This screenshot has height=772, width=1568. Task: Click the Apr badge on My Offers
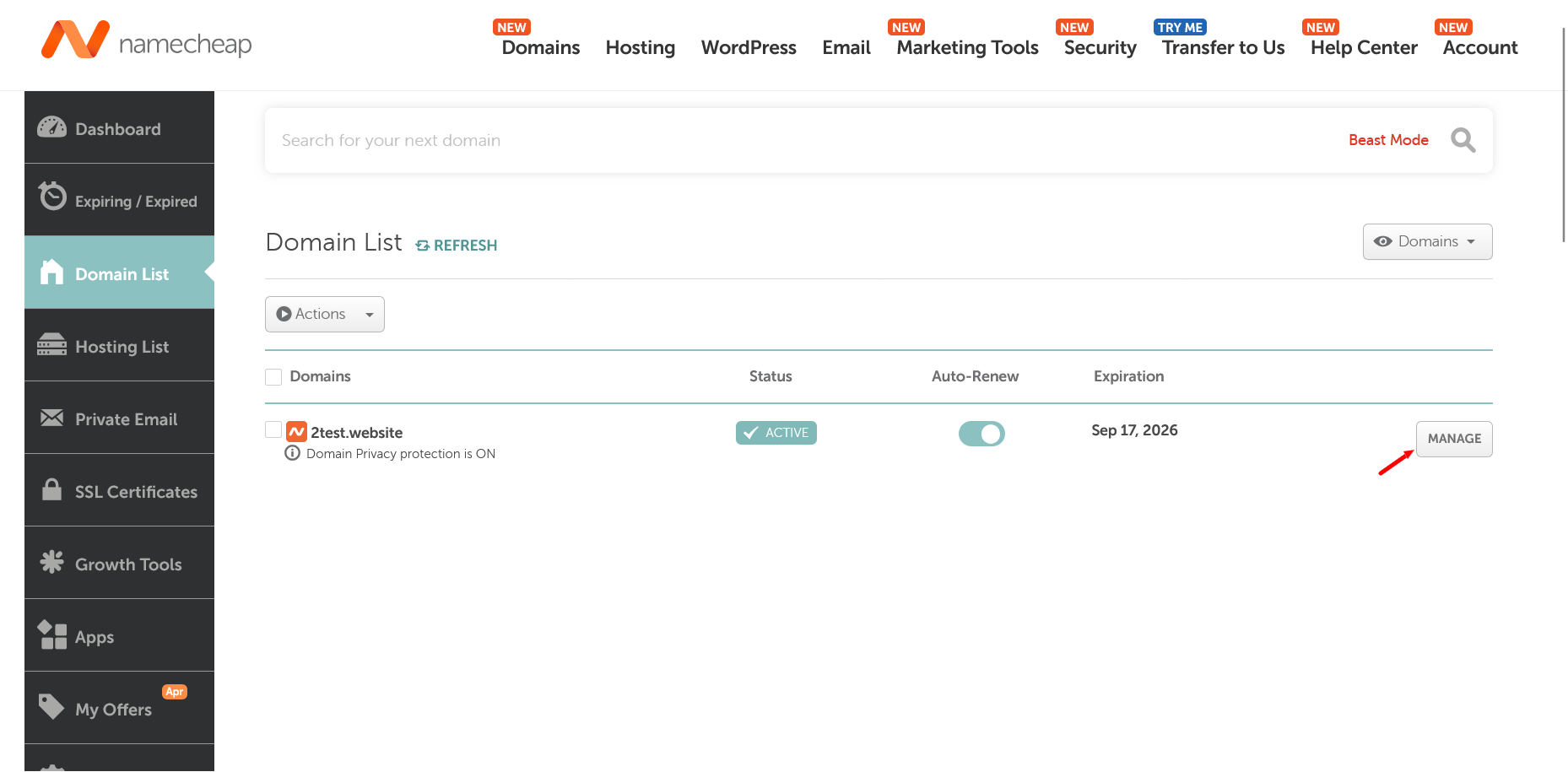[175, 692]
